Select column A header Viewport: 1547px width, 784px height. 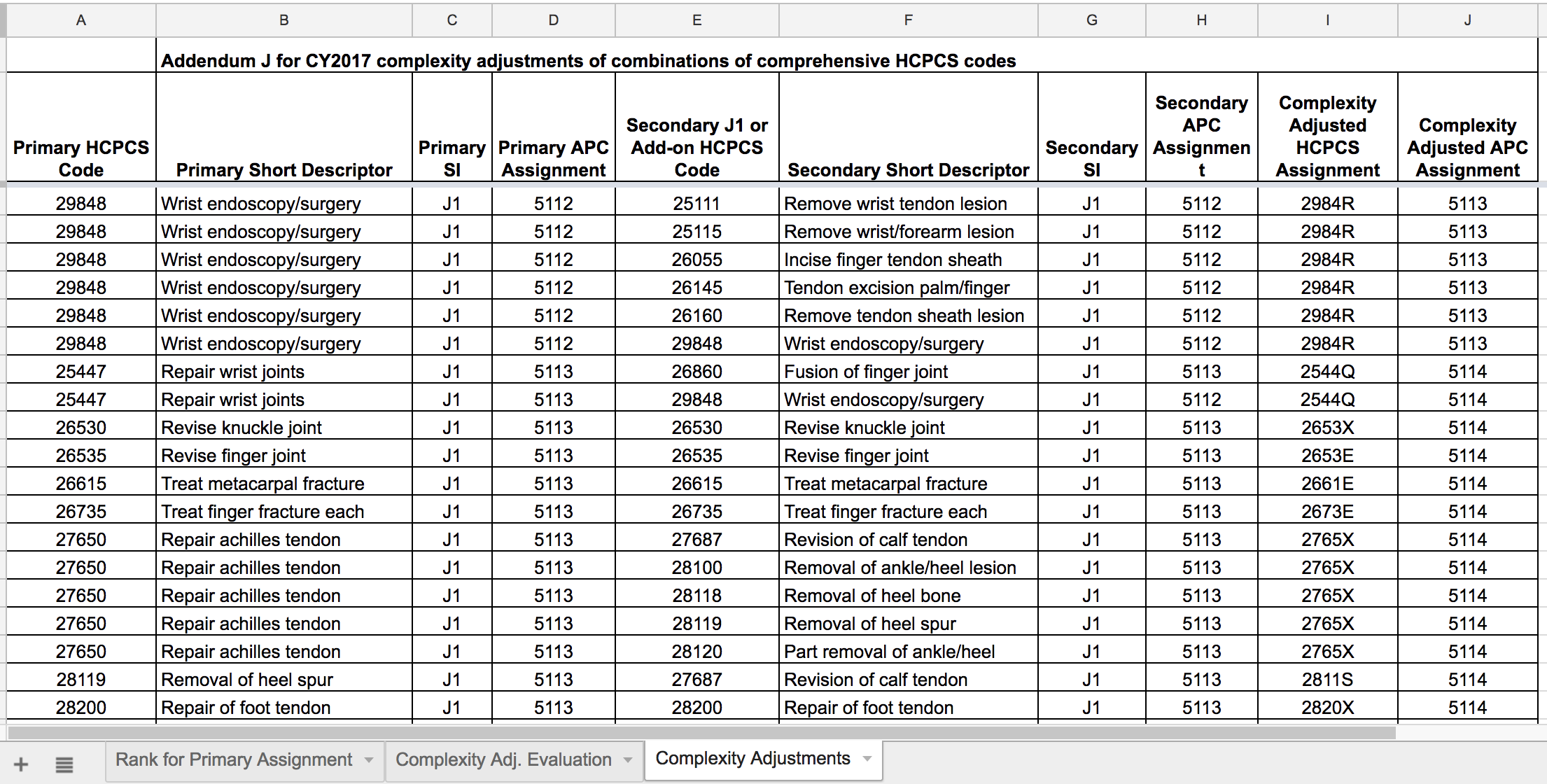(x=81, y=20)
